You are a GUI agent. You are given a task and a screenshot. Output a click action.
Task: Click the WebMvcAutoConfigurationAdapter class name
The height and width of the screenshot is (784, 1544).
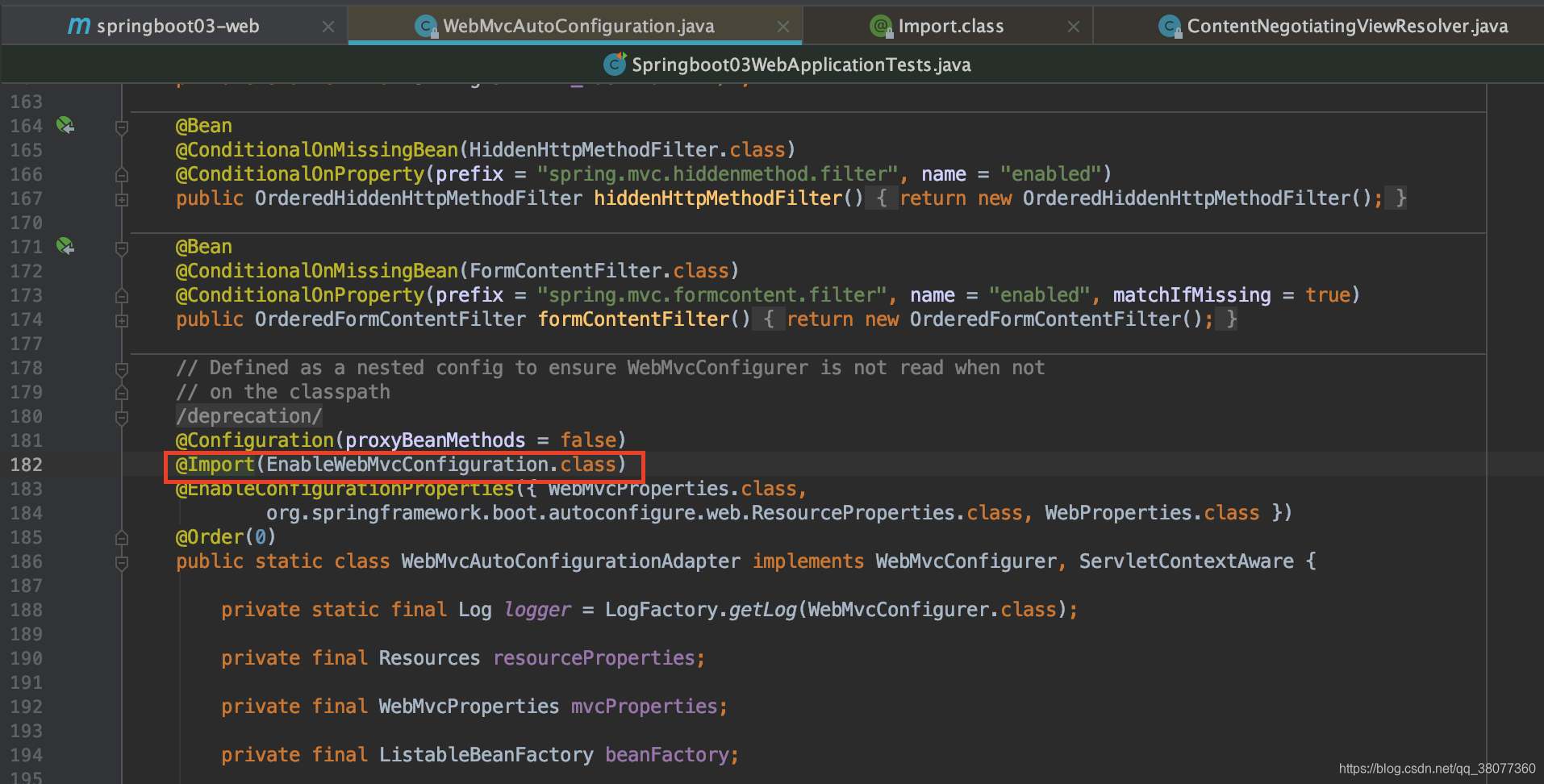point(570,561)
